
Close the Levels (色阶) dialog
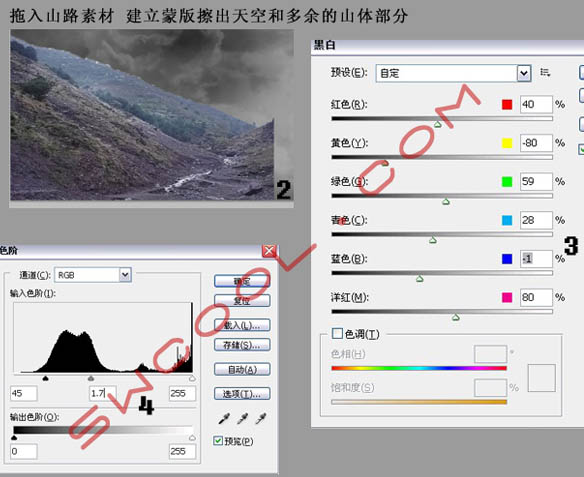point(269,251)
